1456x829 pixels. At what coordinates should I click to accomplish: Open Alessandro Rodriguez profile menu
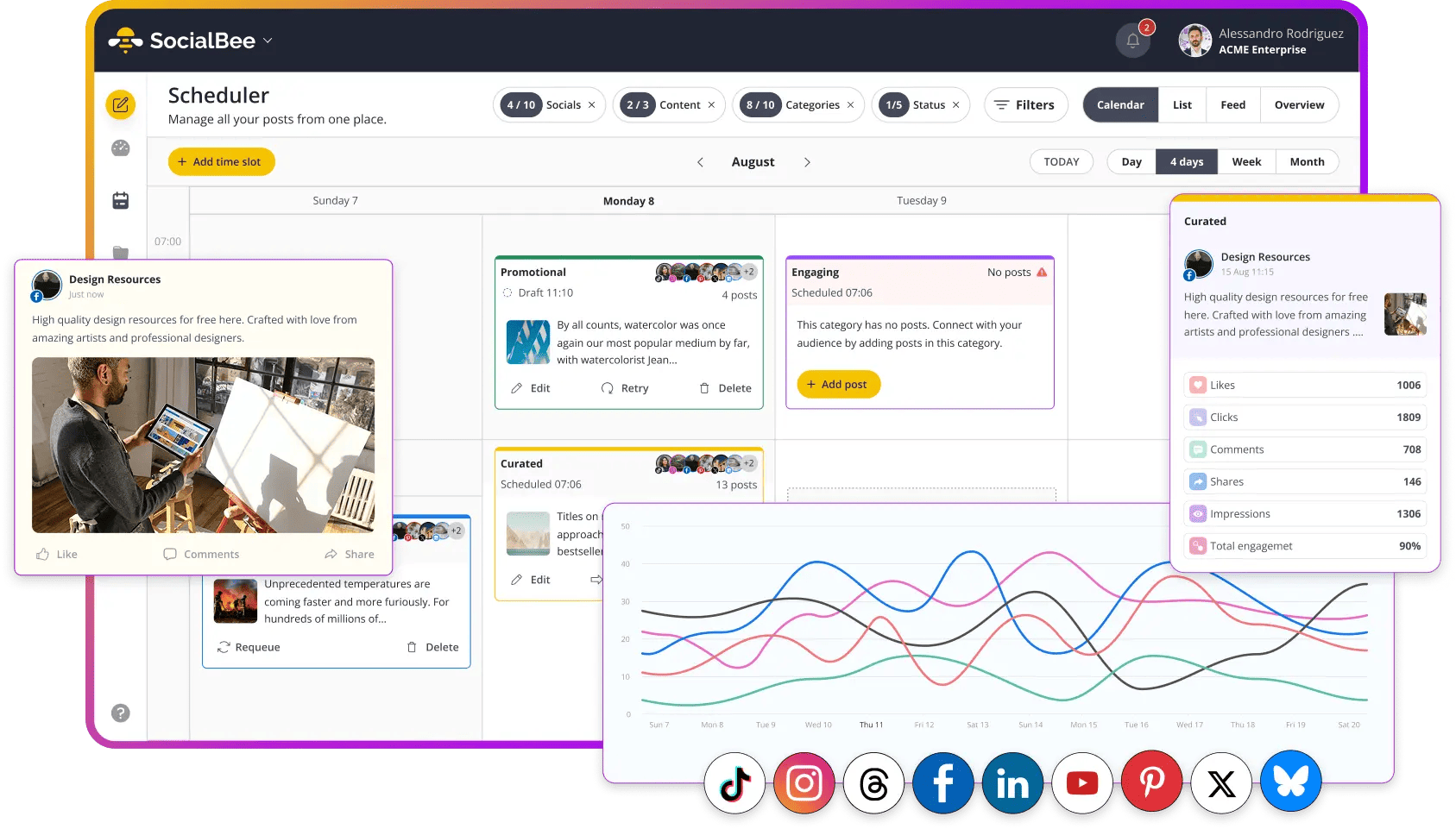click(1261, 41)
